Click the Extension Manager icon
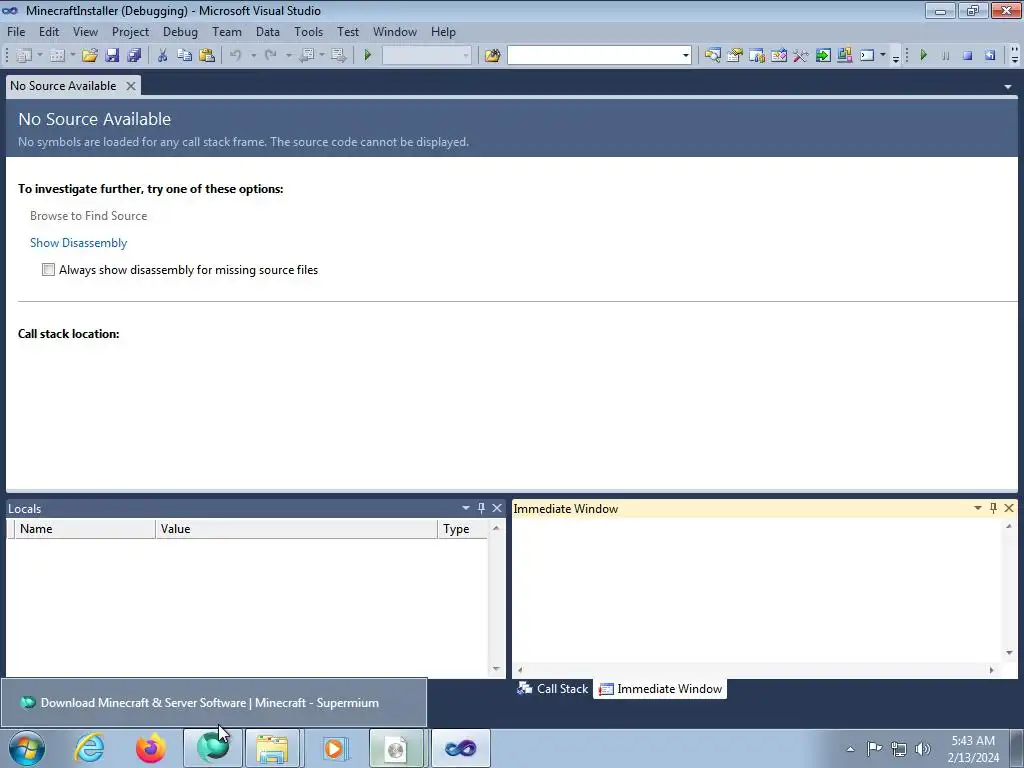The image size is (1024, 768). tap(844, 56)
